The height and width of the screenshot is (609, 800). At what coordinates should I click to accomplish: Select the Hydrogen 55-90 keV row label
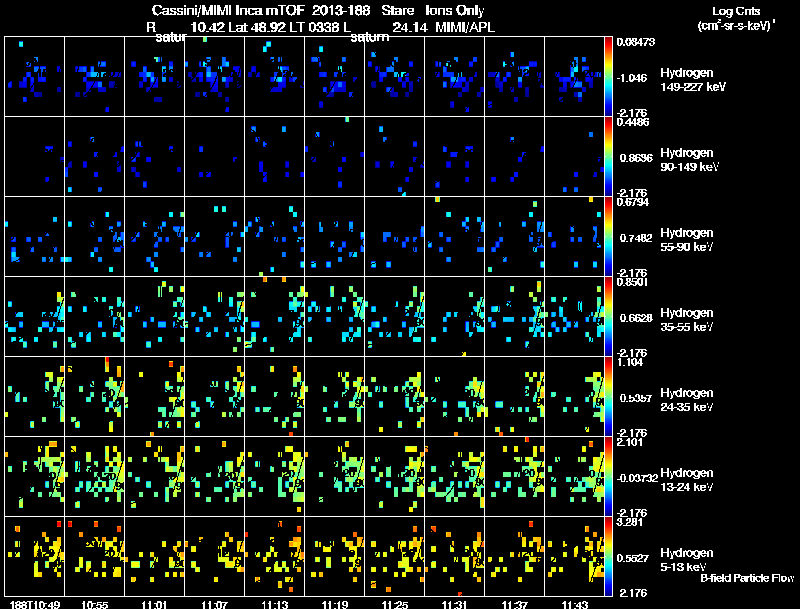pyautogui.click(x=687, y=240)
